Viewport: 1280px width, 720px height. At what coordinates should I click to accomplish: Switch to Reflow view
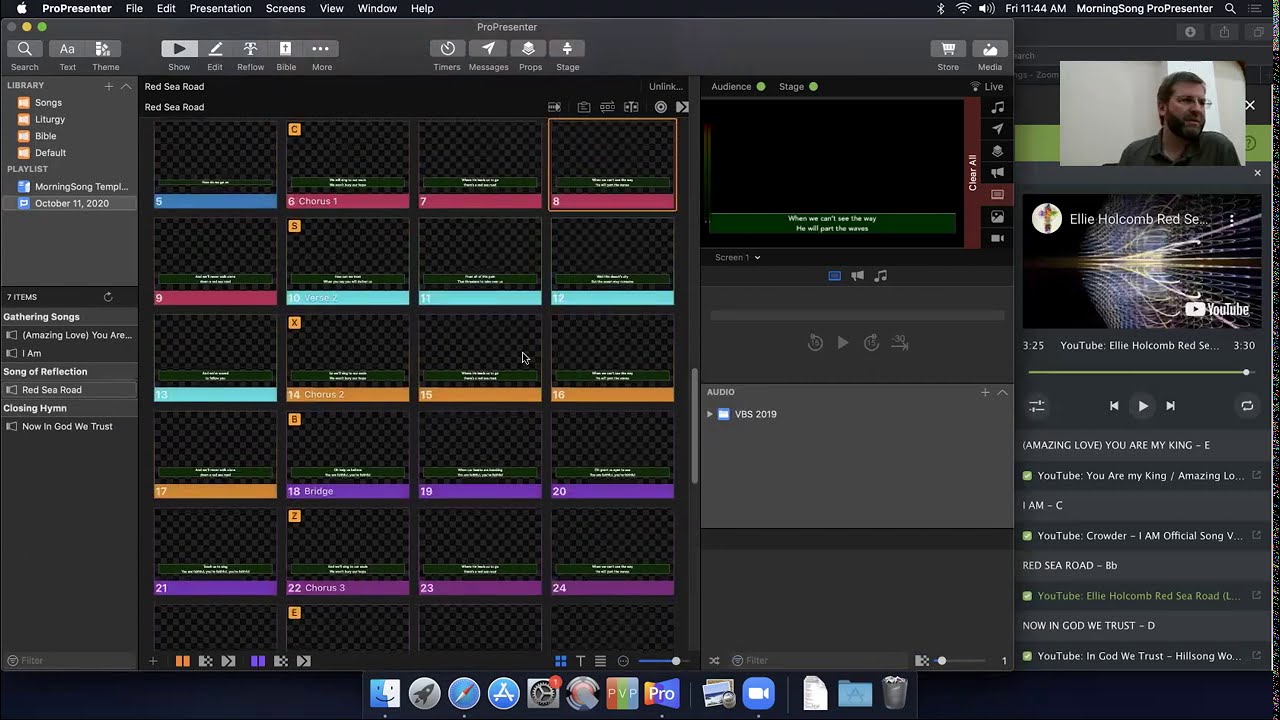[x=250, y=49]
